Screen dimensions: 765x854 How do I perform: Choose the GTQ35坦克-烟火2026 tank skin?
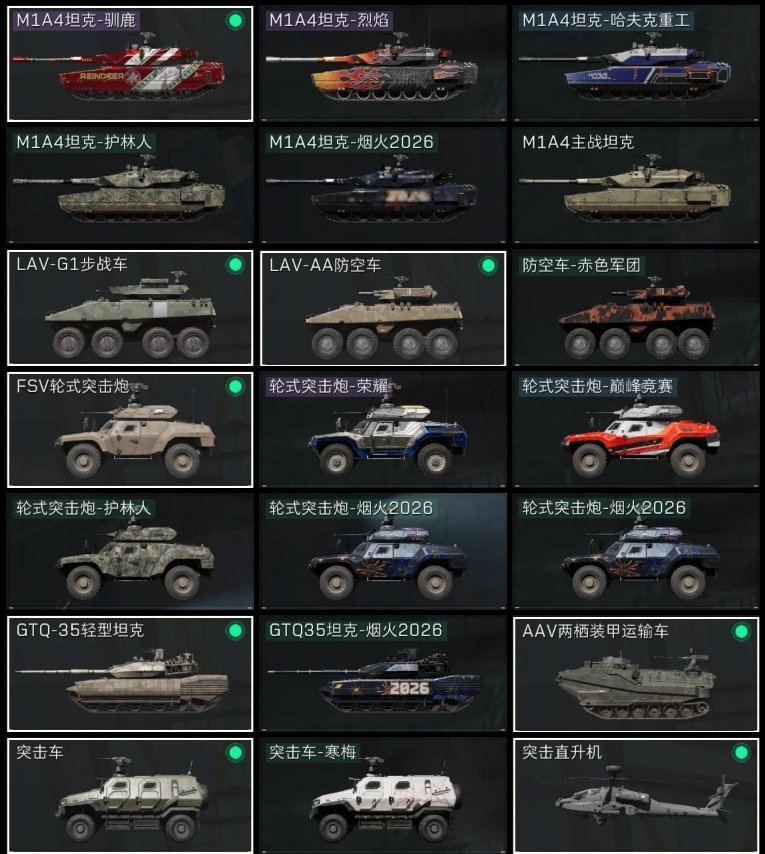(383, 674)
